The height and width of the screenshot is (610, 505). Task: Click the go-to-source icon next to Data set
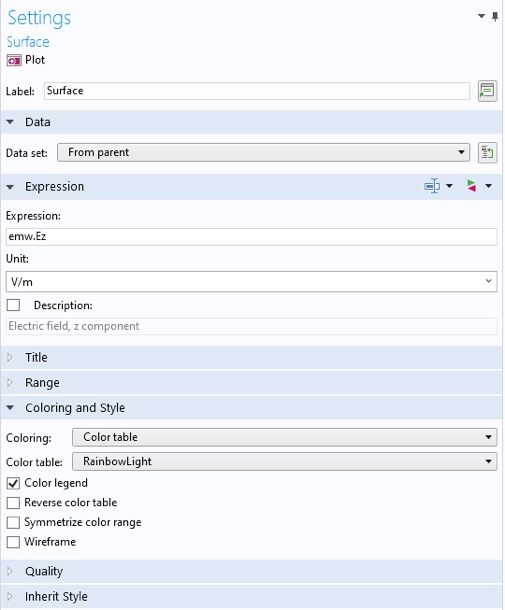pos(487,152)
